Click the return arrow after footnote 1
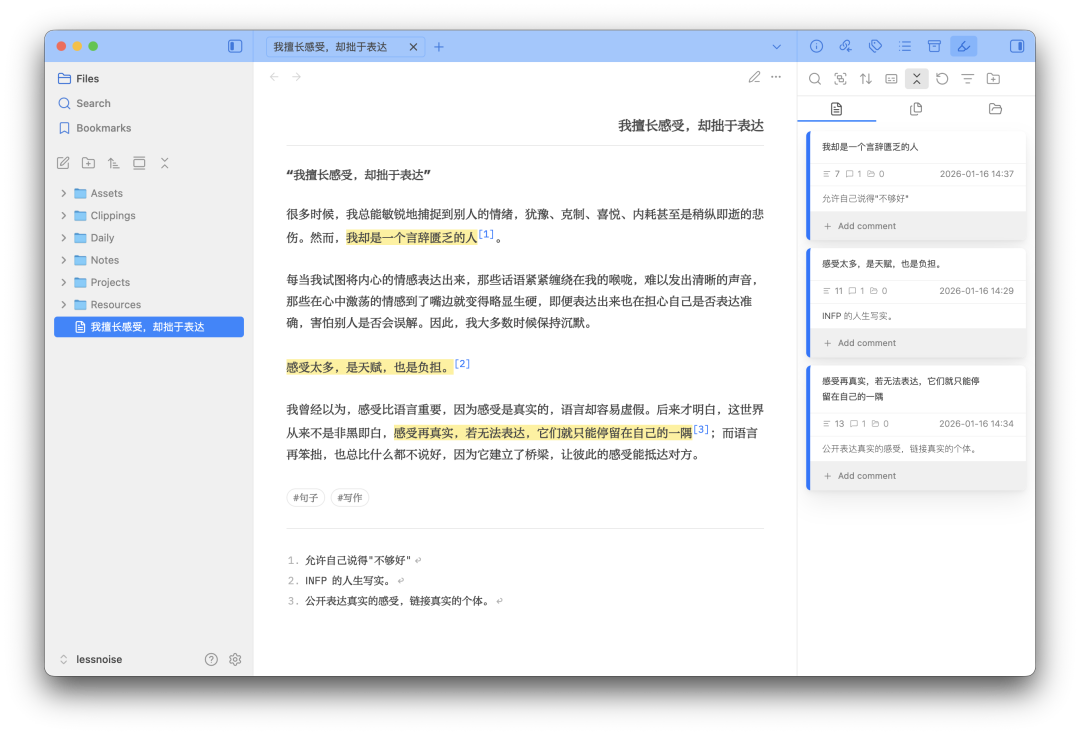 [x=418, y=561]
